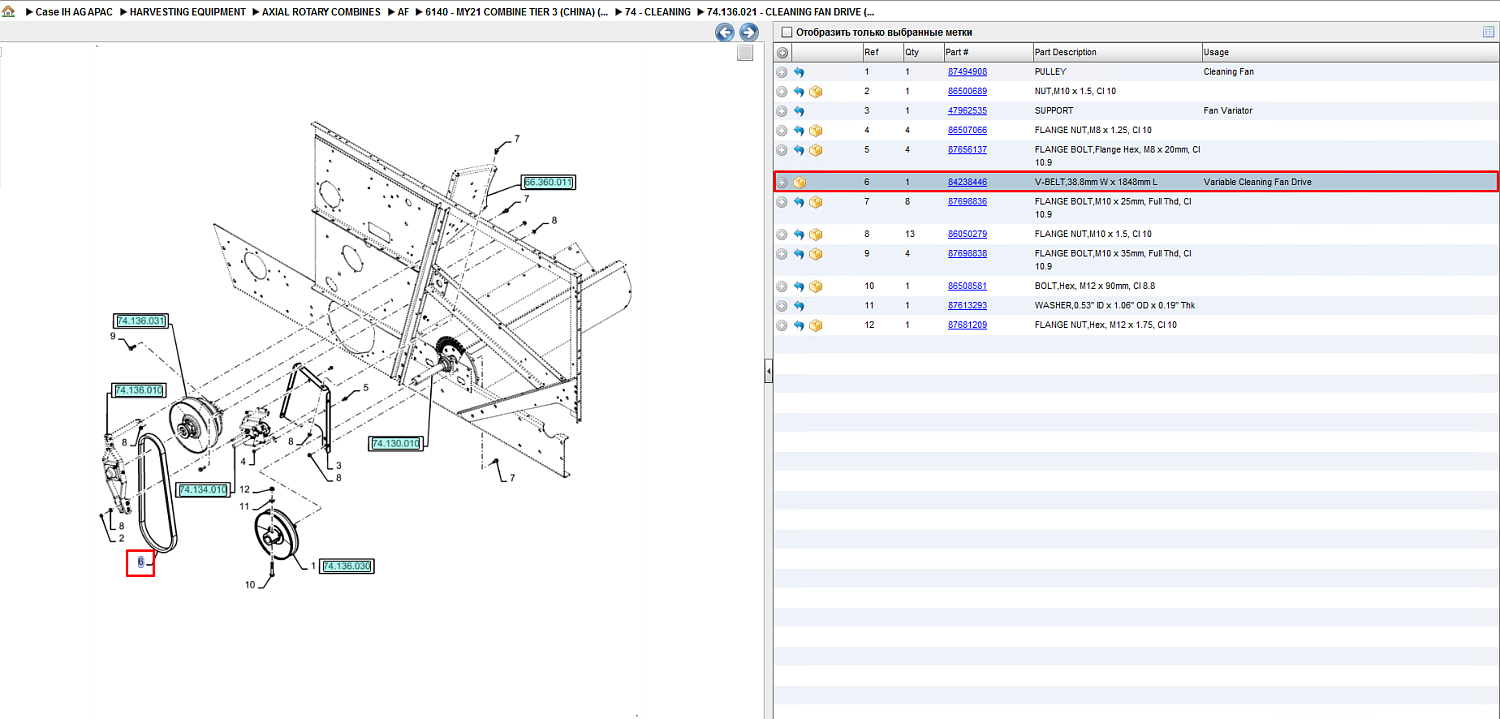Click the small square button above the diagram

coord(745,53)
